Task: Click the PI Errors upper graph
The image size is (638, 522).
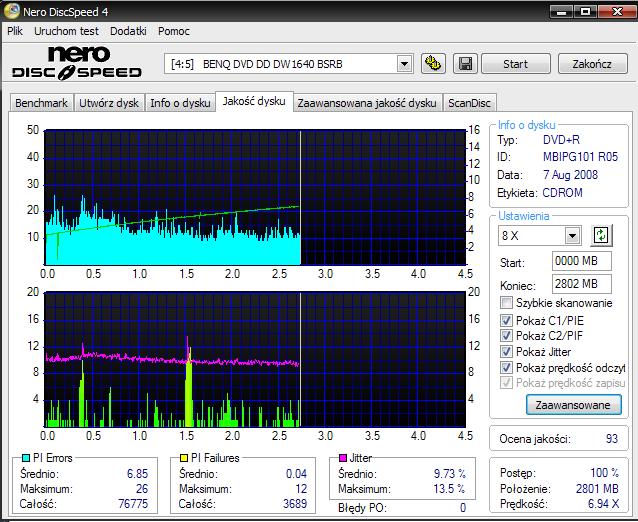Action: (255, 197)
